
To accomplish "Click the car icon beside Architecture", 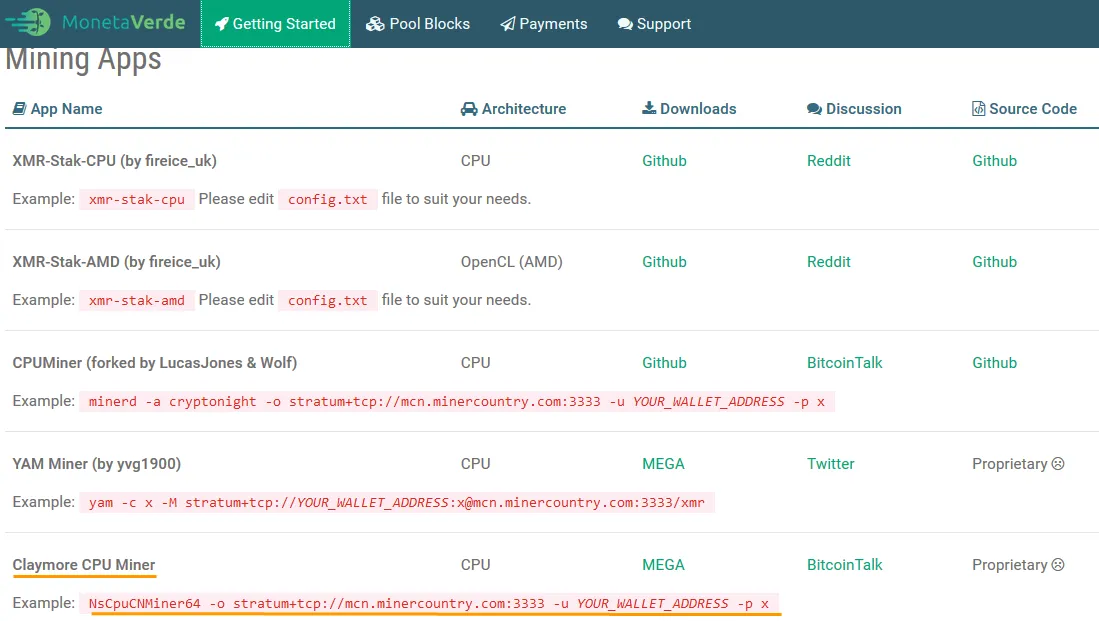I will (x=469, y=109).
